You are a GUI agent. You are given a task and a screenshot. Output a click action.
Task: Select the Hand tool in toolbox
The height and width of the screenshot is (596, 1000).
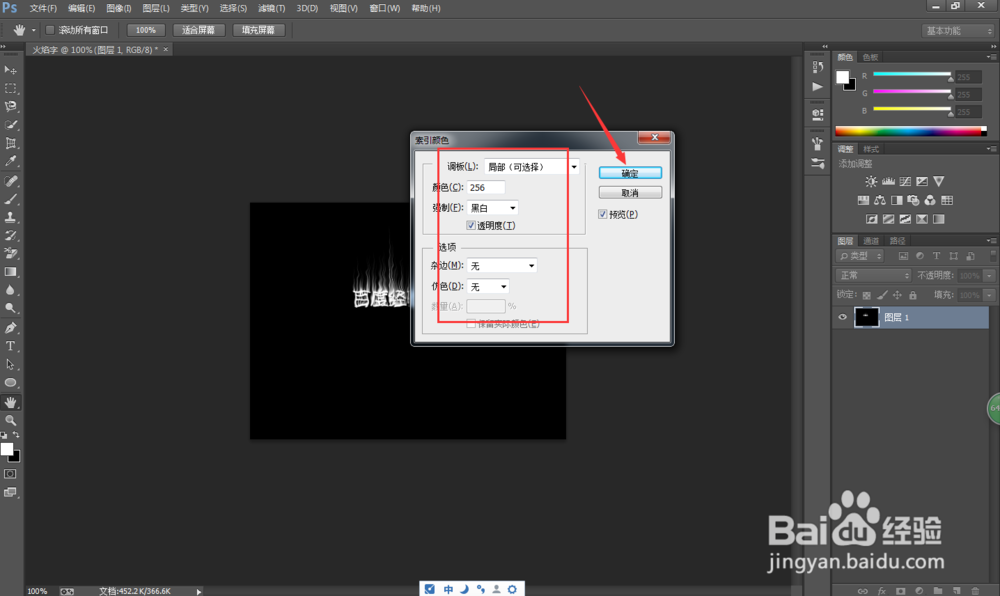pos(11,402)
